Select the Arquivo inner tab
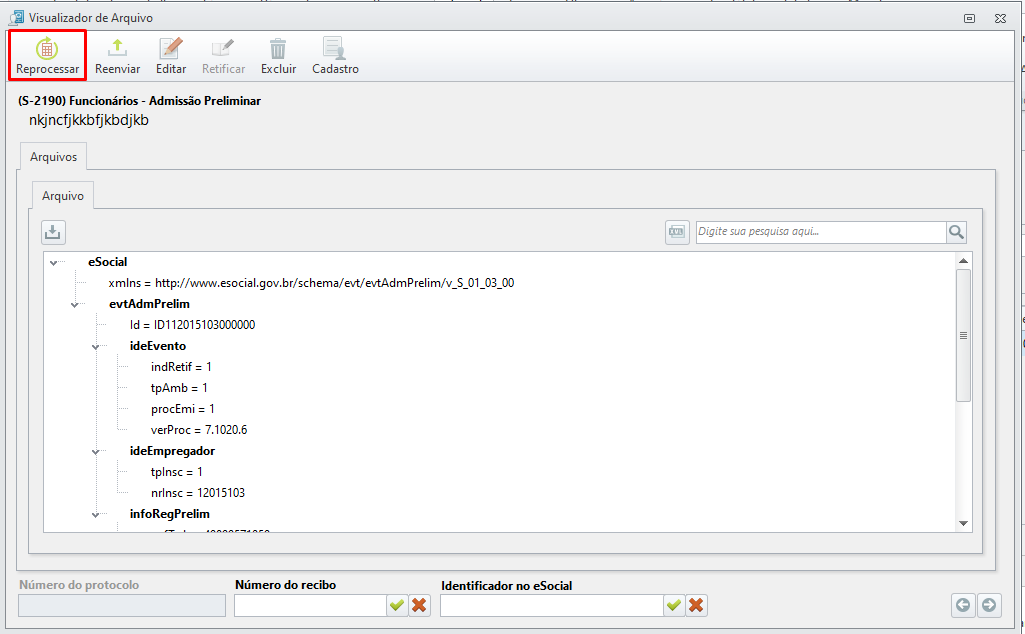The width and height of the screenshot is (1025, 634). click(63, 195)
